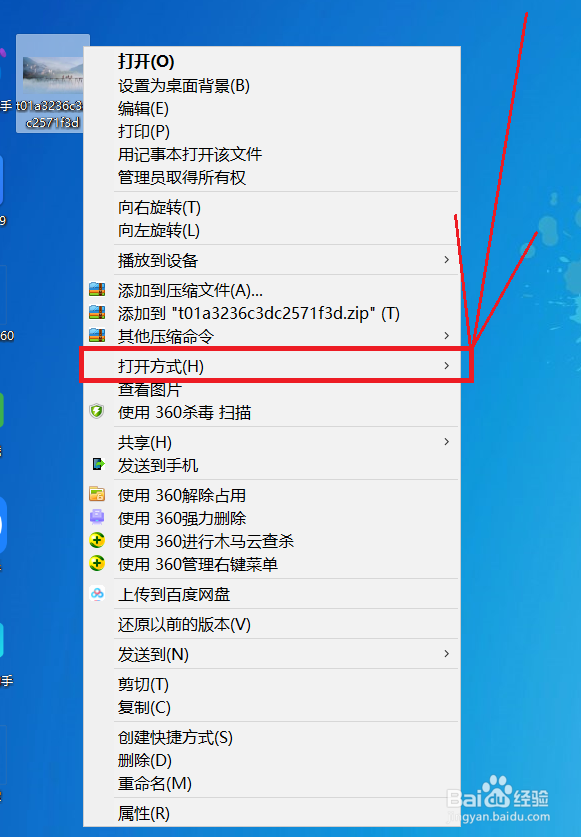582x837 pixels.
Task: Open 共享(H) menu entry
Action: [272, 442]
